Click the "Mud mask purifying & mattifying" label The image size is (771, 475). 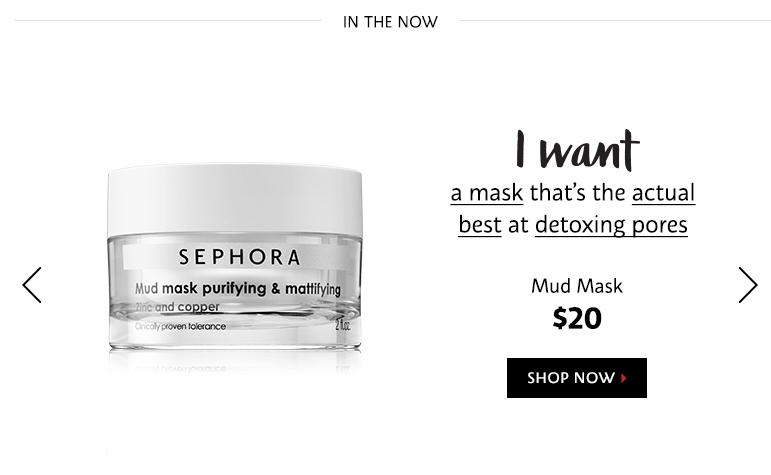(237, 289)
